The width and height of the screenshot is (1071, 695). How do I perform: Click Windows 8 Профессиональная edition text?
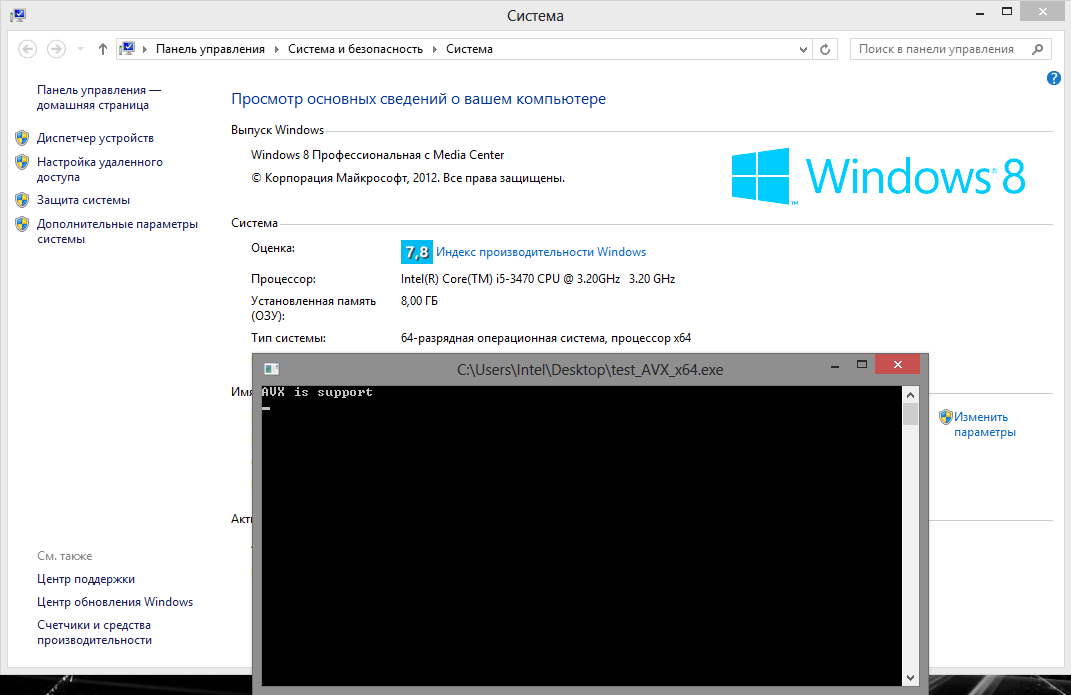378,155
